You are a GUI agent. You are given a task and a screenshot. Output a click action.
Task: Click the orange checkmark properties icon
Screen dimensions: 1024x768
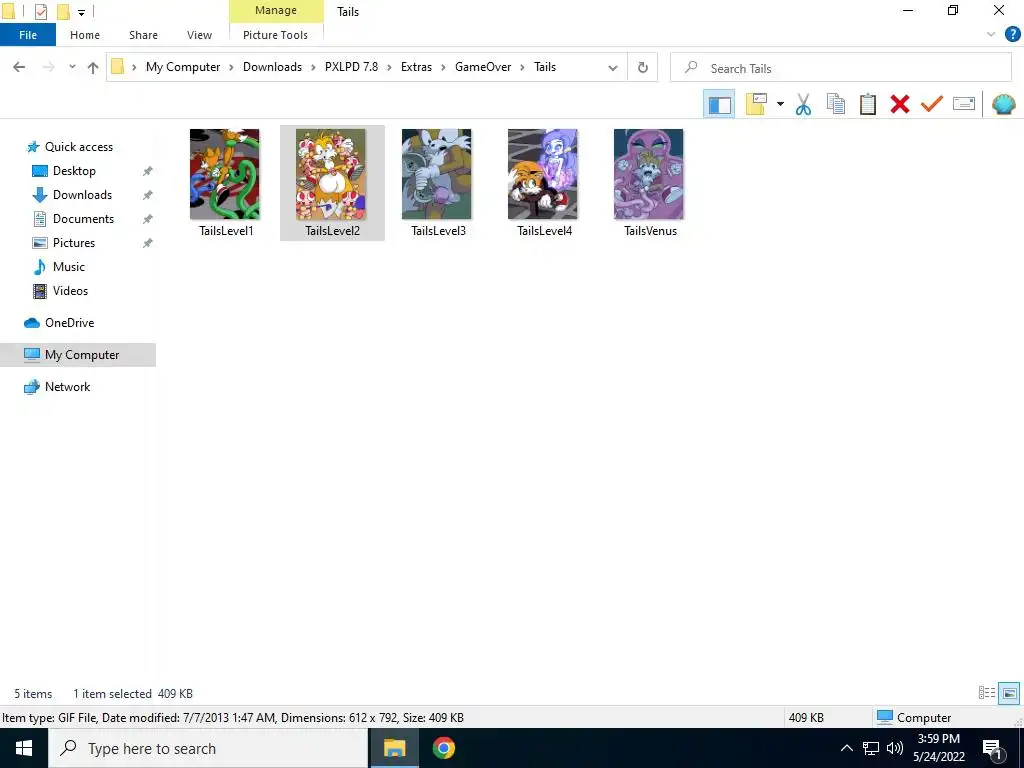coord(932,104)
